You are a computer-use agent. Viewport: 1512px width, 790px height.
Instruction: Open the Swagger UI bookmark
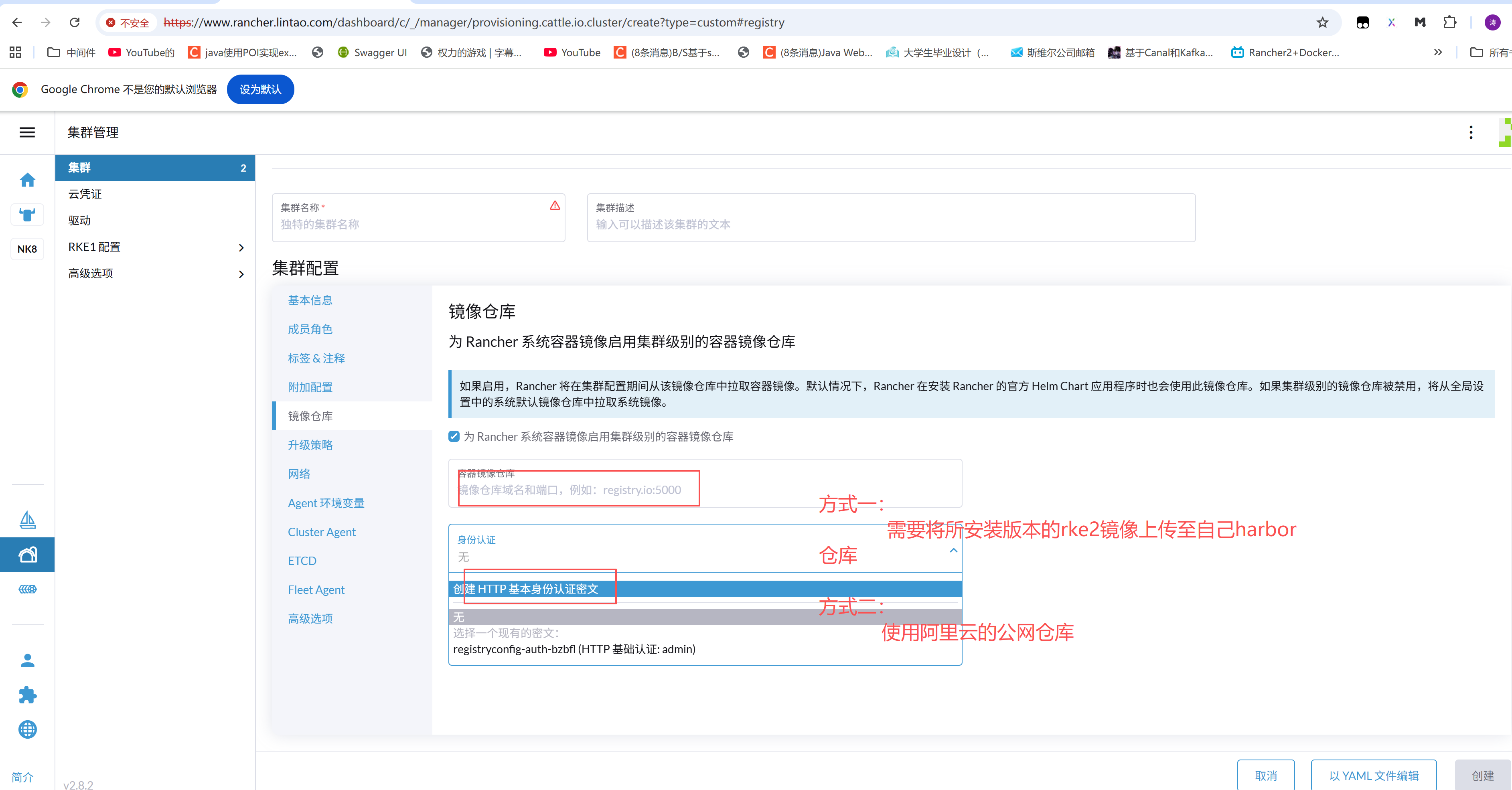373,52
